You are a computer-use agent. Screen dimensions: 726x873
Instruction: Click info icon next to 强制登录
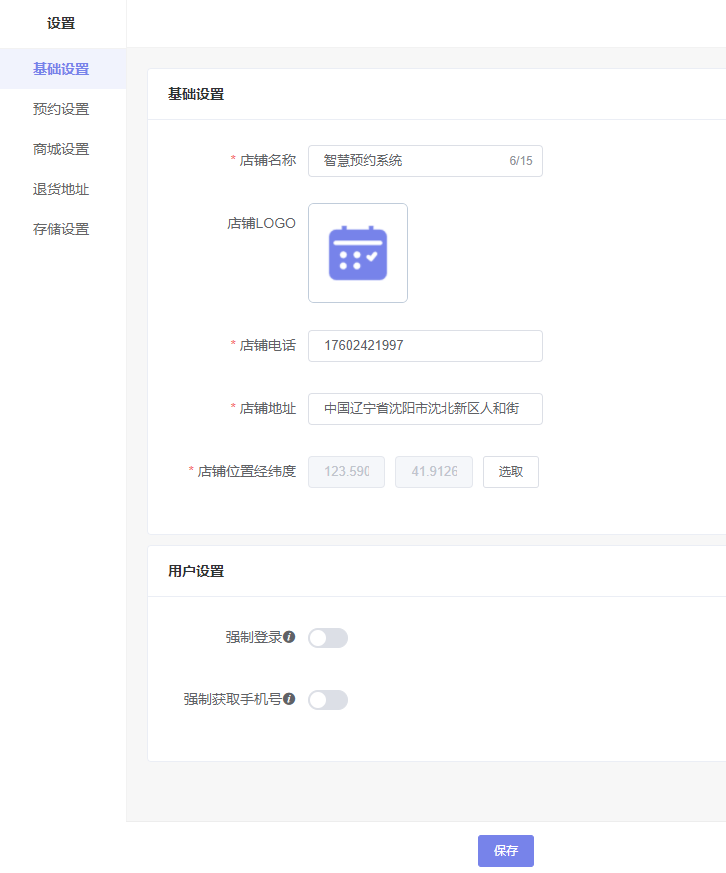289,637
